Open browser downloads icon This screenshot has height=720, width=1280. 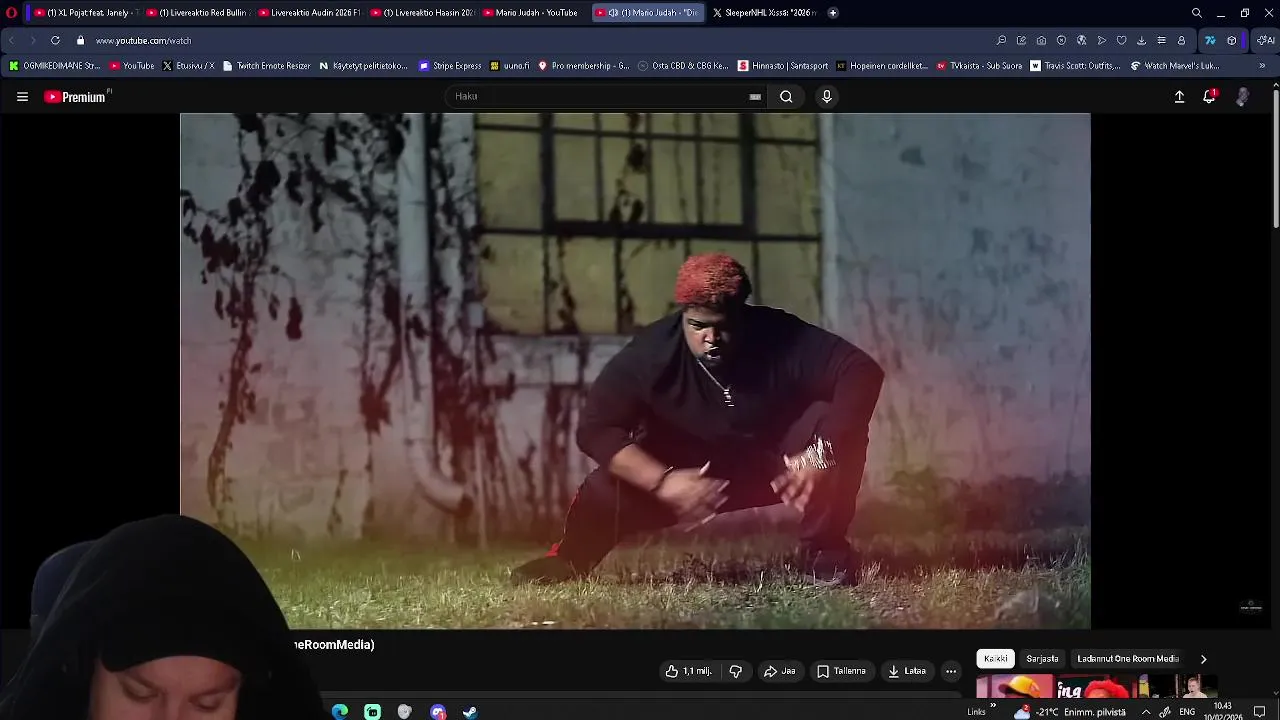[1141, 41]
